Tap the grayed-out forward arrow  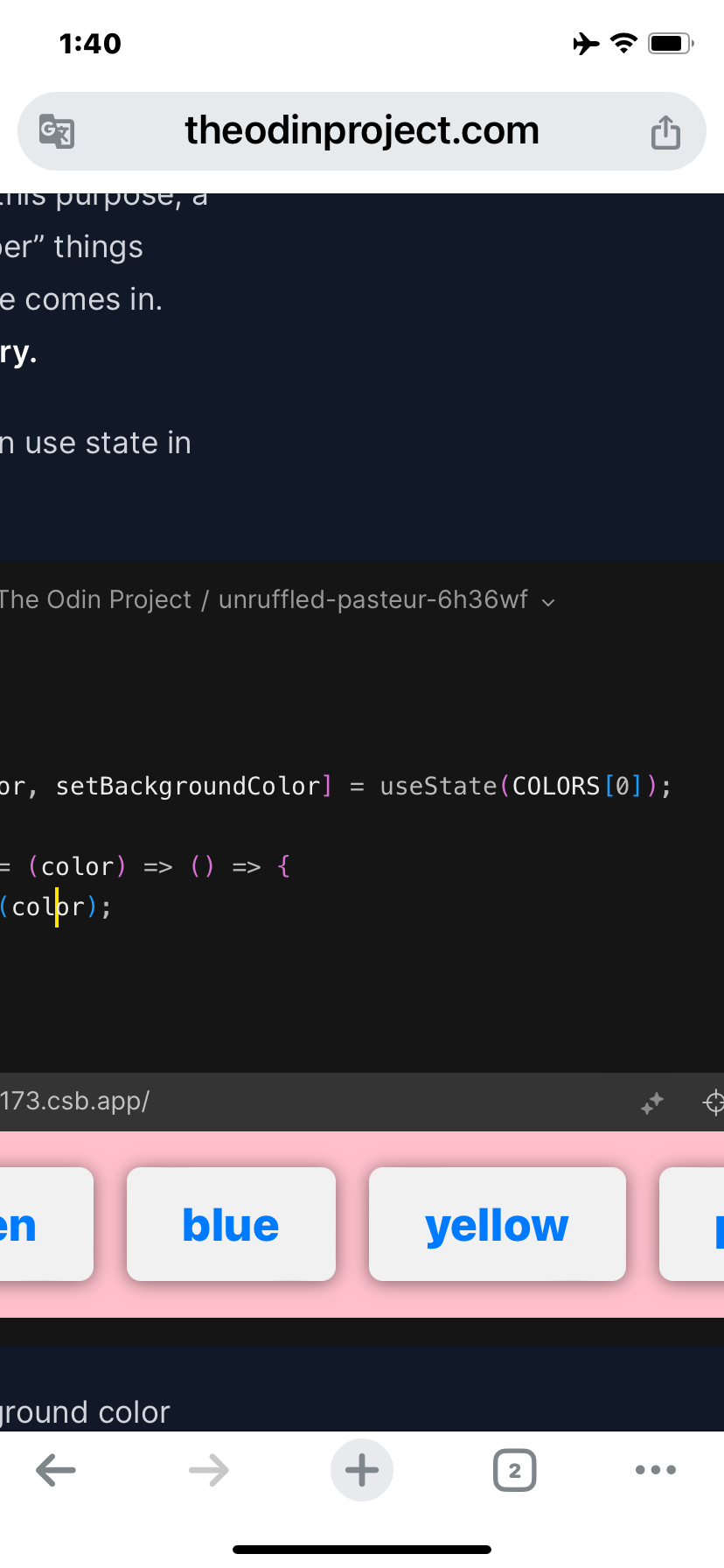(x=208, y=1470)
